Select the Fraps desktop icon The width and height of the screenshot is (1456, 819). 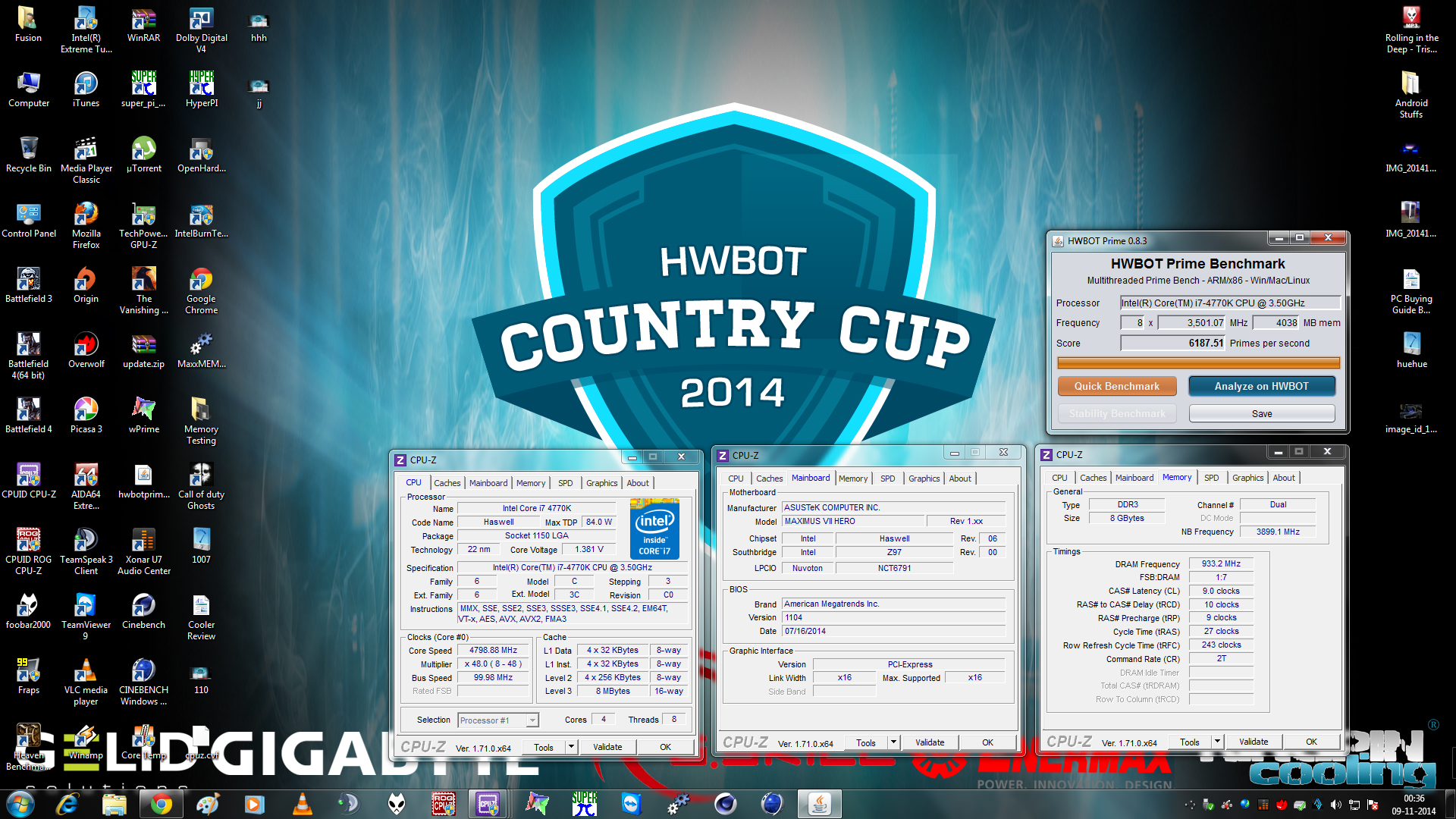pos(29,676)
